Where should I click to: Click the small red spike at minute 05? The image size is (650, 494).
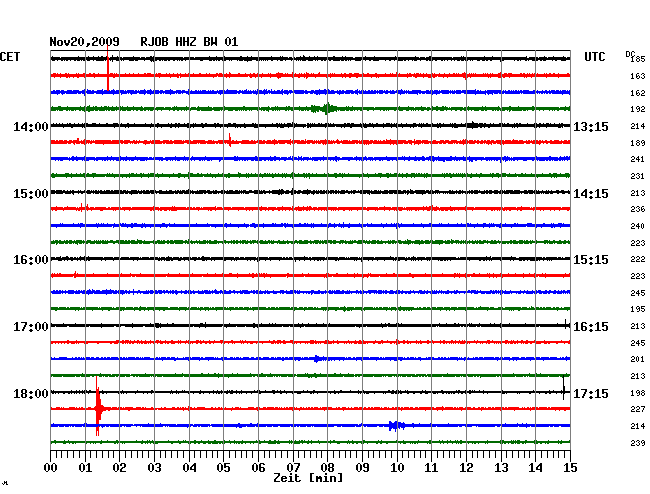[x=229, y=140]
